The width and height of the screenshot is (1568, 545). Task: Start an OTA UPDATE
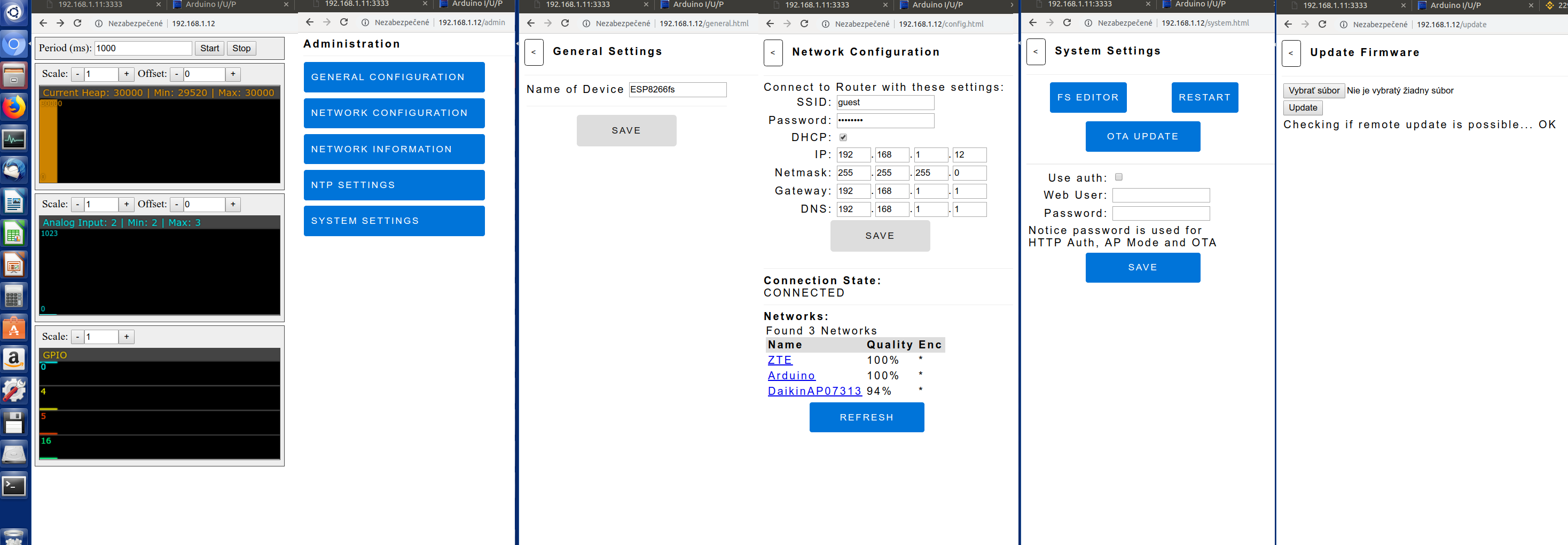click(1142, 136)
